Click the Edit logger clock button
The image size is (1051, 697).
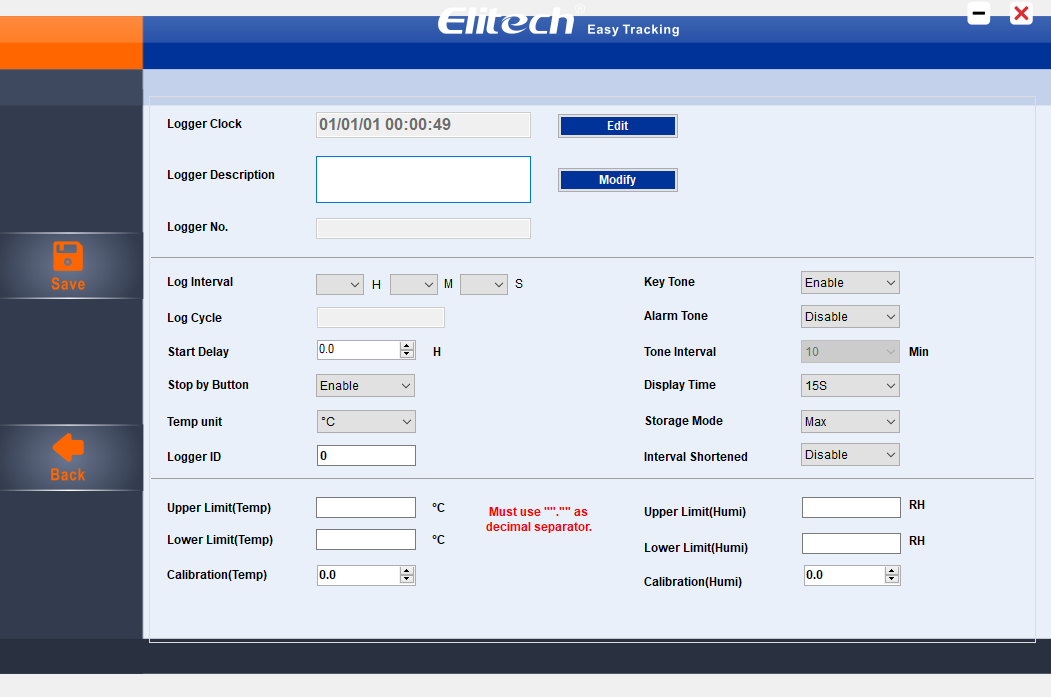click(617, 126)
